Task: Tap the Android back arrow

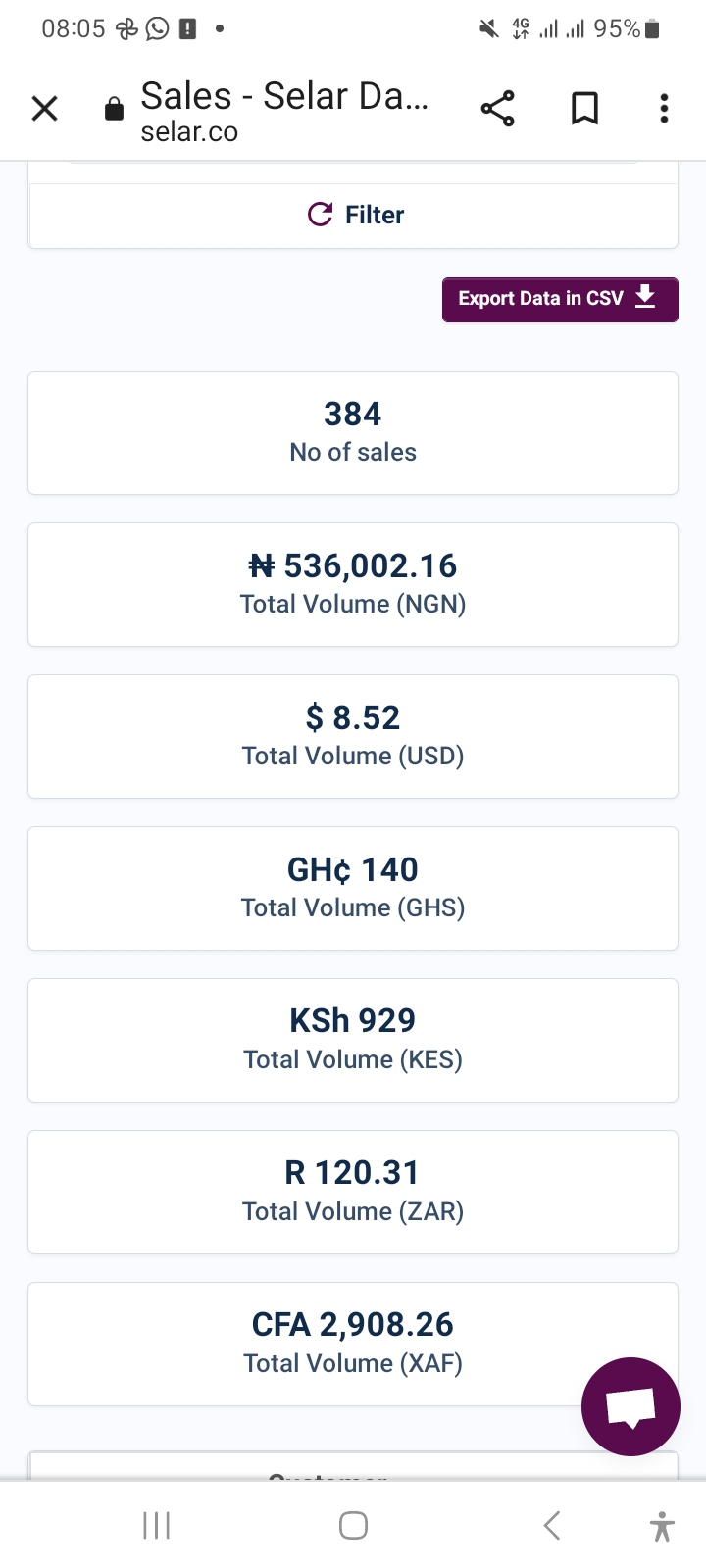Action: (x=552, y=1525)
